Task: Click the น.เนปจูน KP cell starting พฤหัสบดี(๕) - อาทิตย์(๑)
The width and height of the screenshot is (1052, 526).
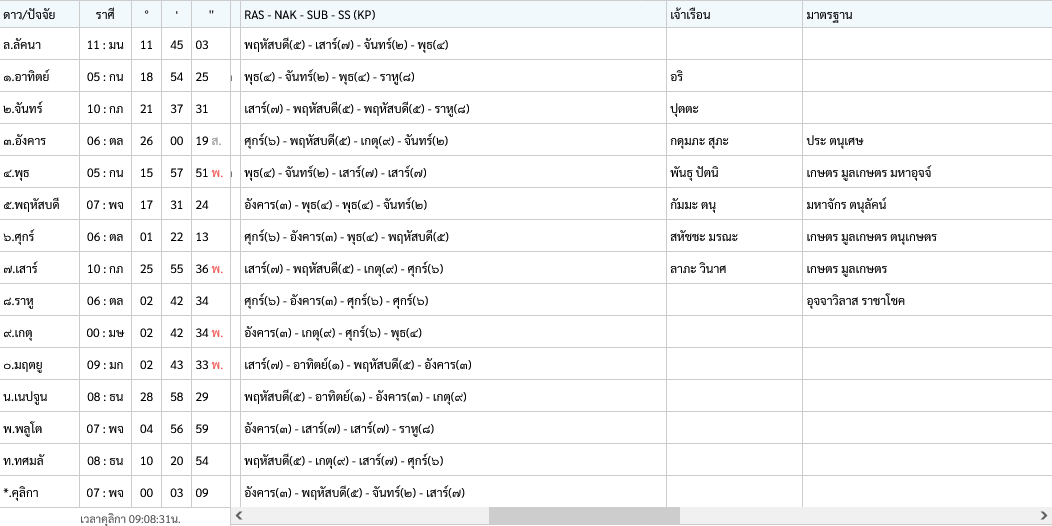Action: point(454,397)
